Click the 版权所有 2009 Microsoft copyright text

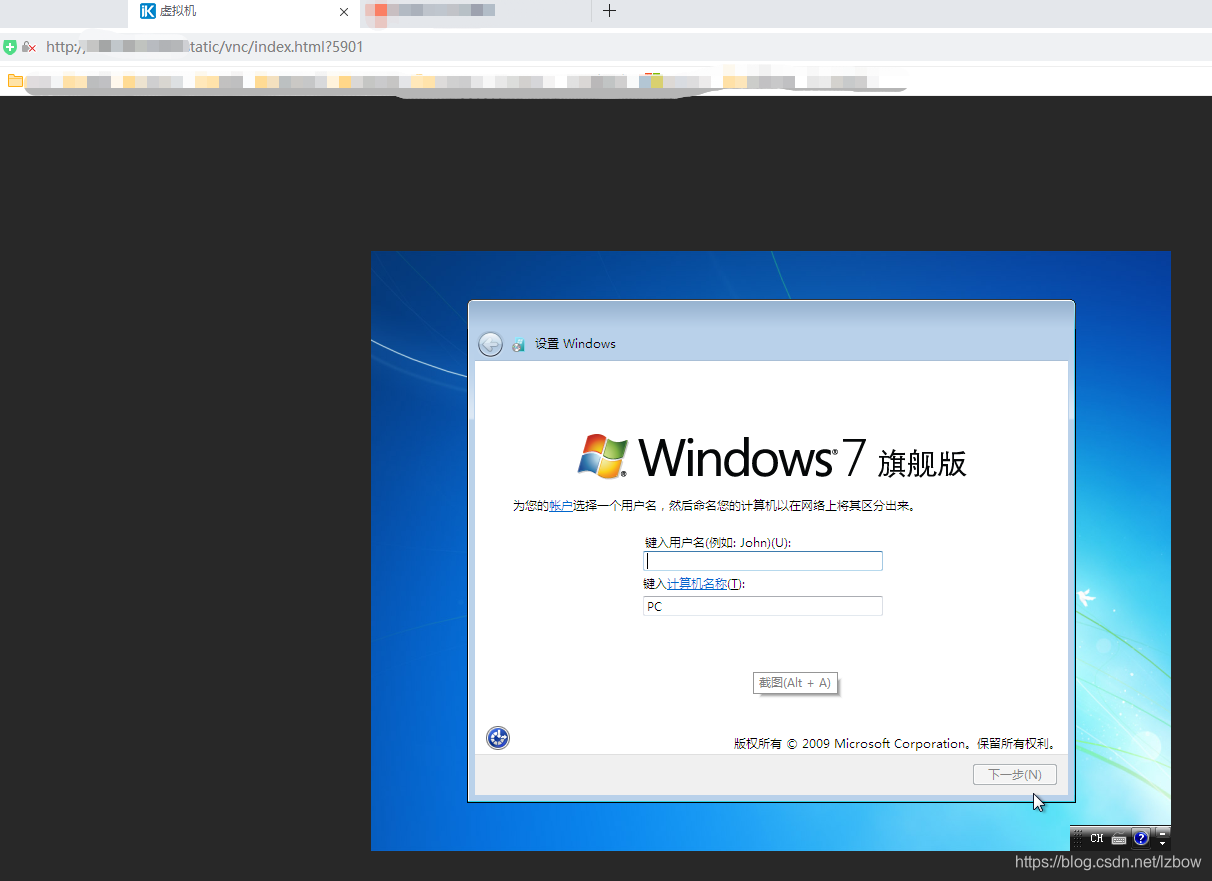895,744
